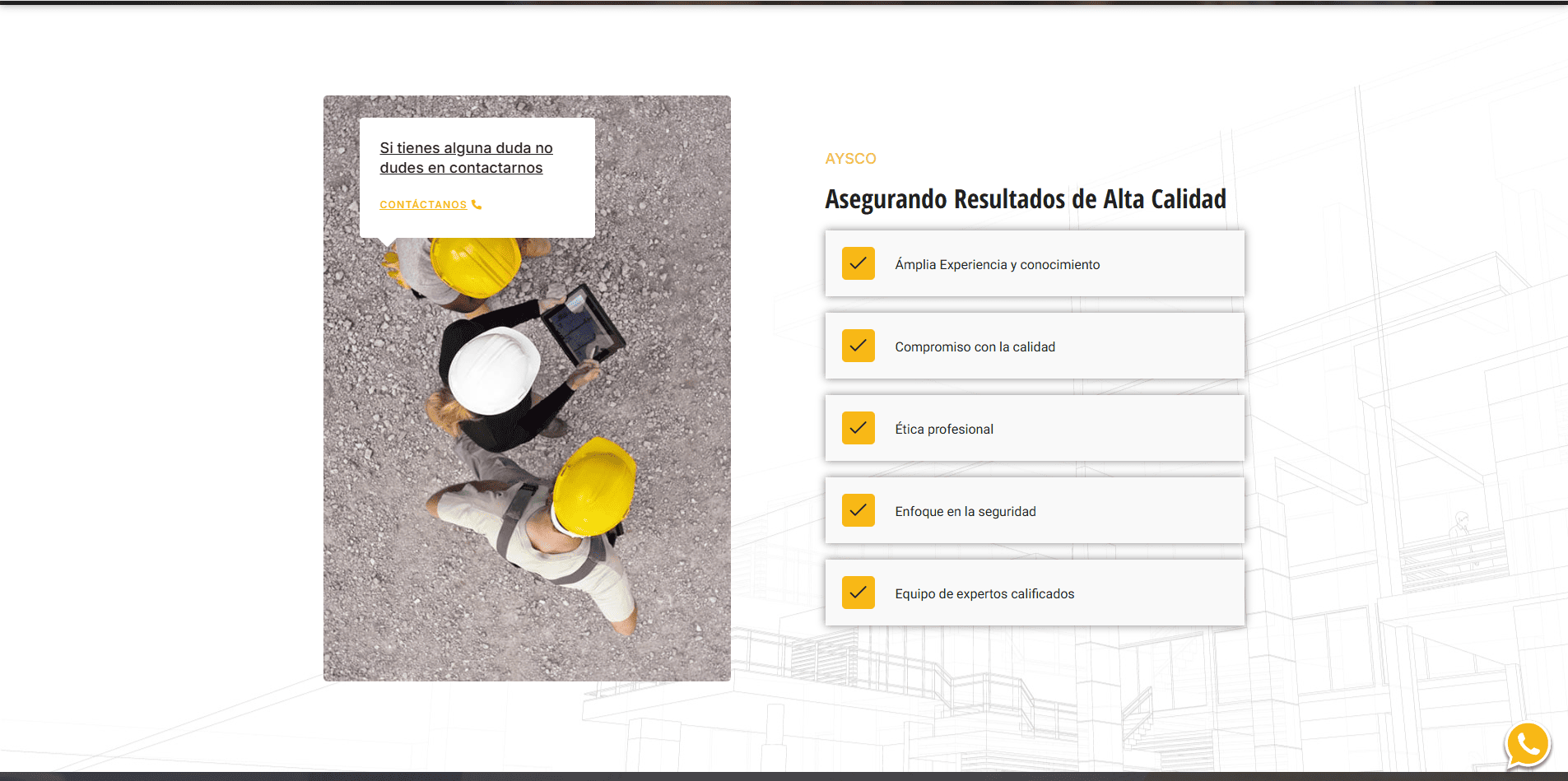Click the checkmark icon for Ámplia Experiencia
Screen dimensions: 1568x781
pyautogui.click(x=858, y=263)
